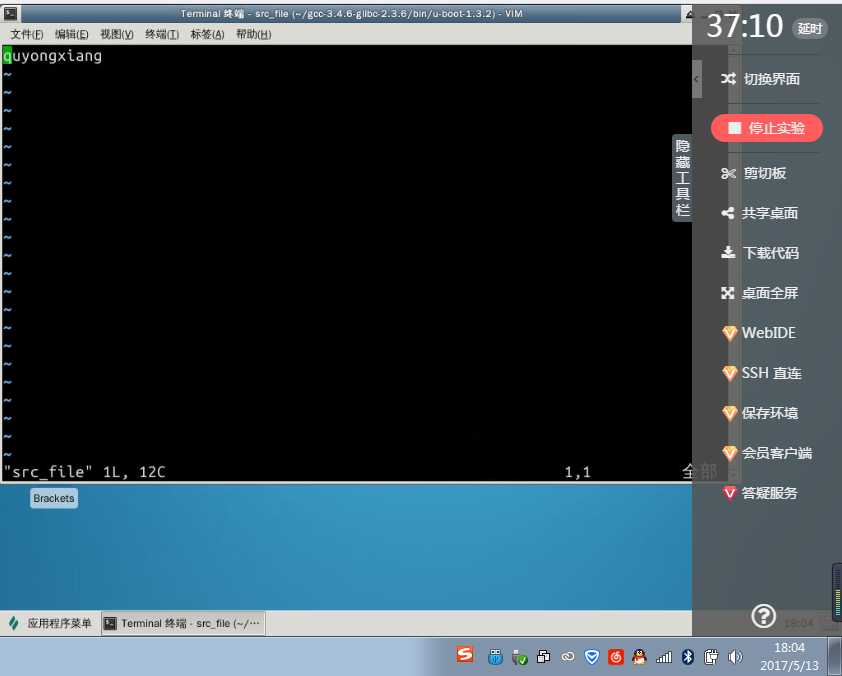The width and height of the screenshot is (842, 676).
Task: Collapse panel with 隐藏工具栏 tab
Action: tap(682, 178)
